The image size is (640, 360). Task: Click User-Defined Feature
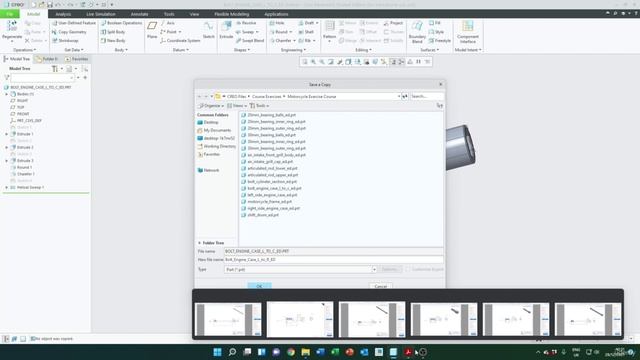pyautogui.click(x=73, y=23)
